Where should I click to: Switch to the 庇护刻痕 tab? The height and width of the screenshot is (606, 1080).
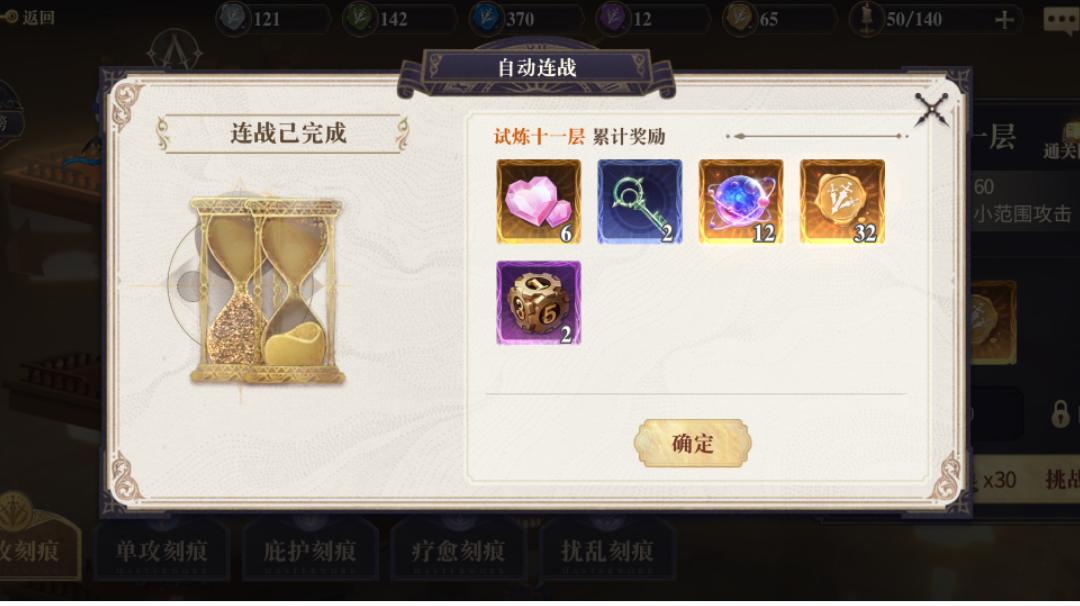[310, 552]
